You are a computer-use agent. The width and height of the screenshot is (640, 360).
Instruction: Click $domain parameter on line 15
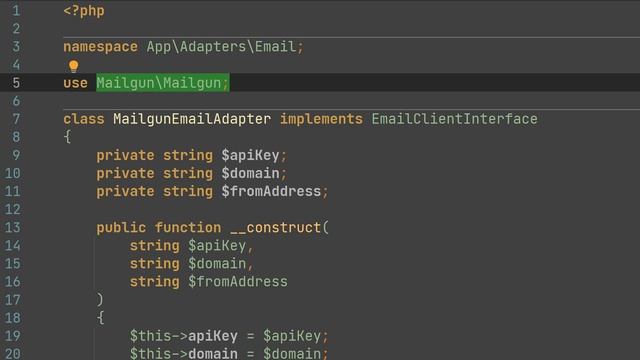tap(217, 264)
